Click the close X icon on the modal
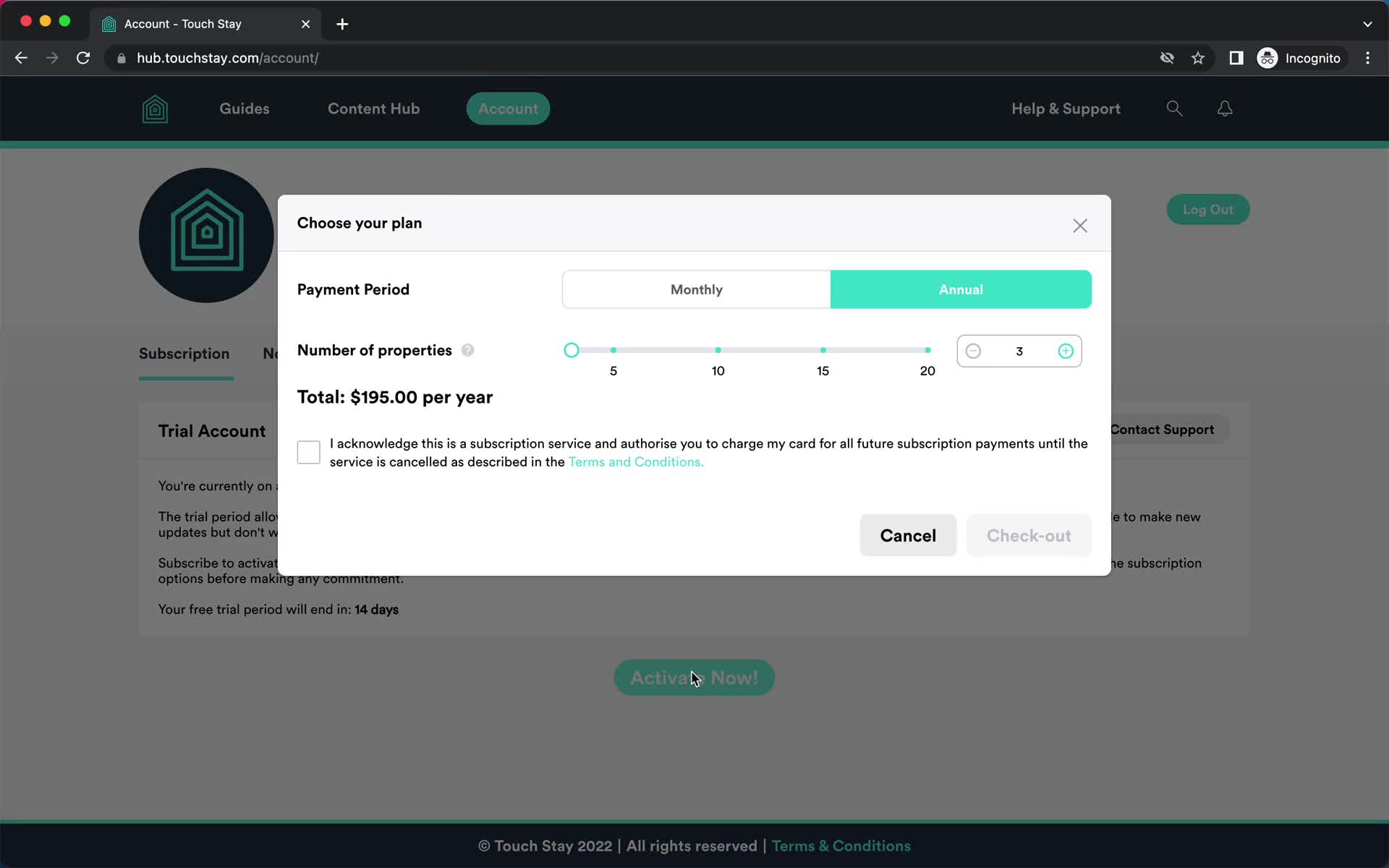 (x=1080, y=226)
